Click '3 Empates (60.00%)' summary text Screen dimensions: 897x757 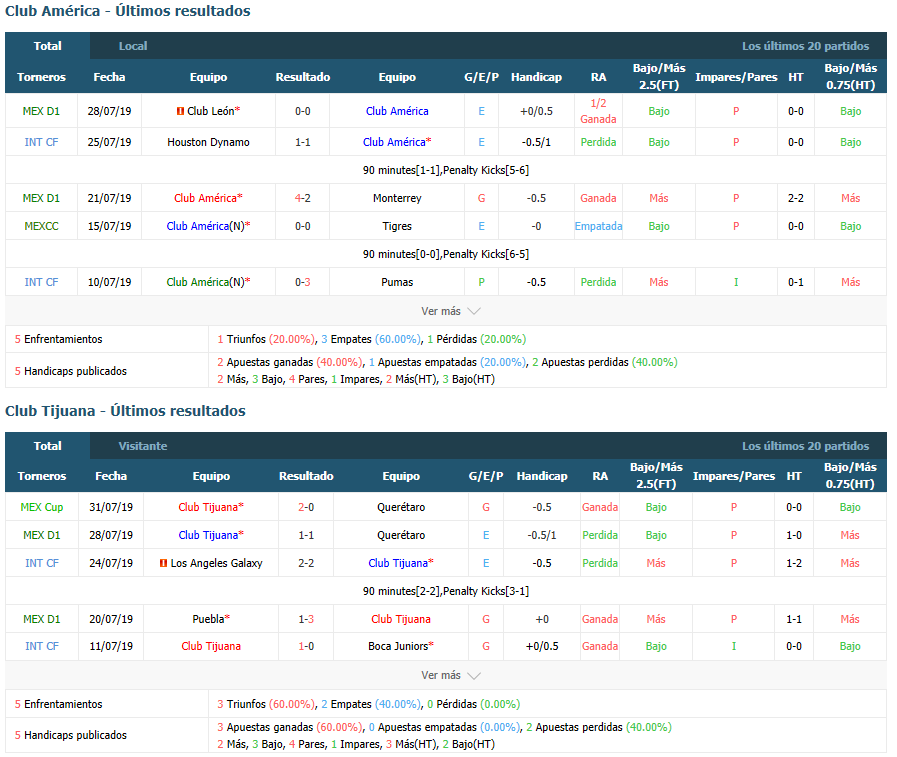(x=371, y=339)
